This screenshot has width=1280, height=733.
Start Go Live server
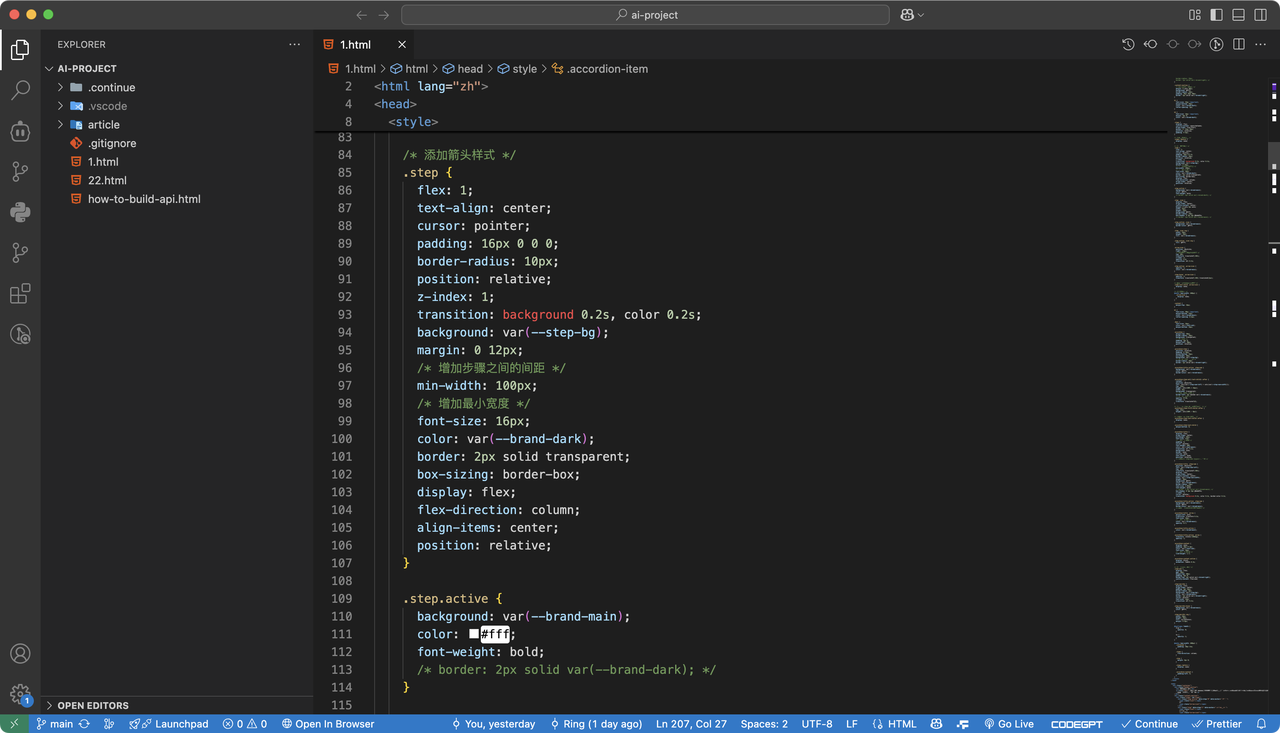(1008, 724)
